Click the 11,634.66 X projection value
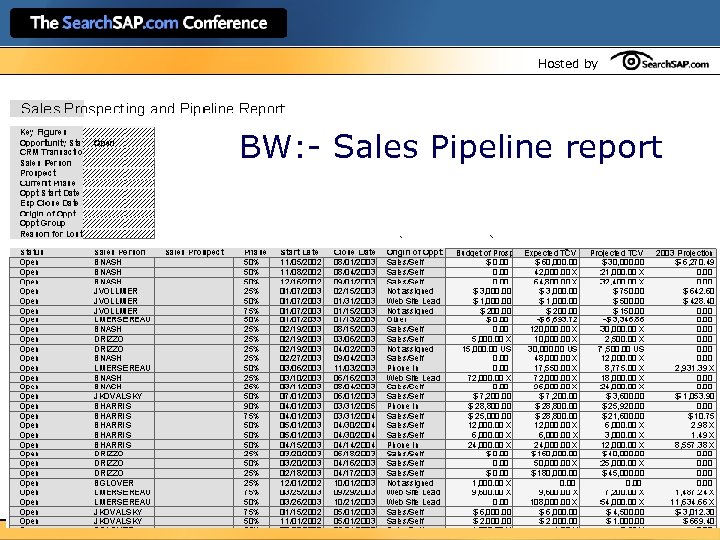The width and height of the screenshot is (720, 540). coord(692,502)
